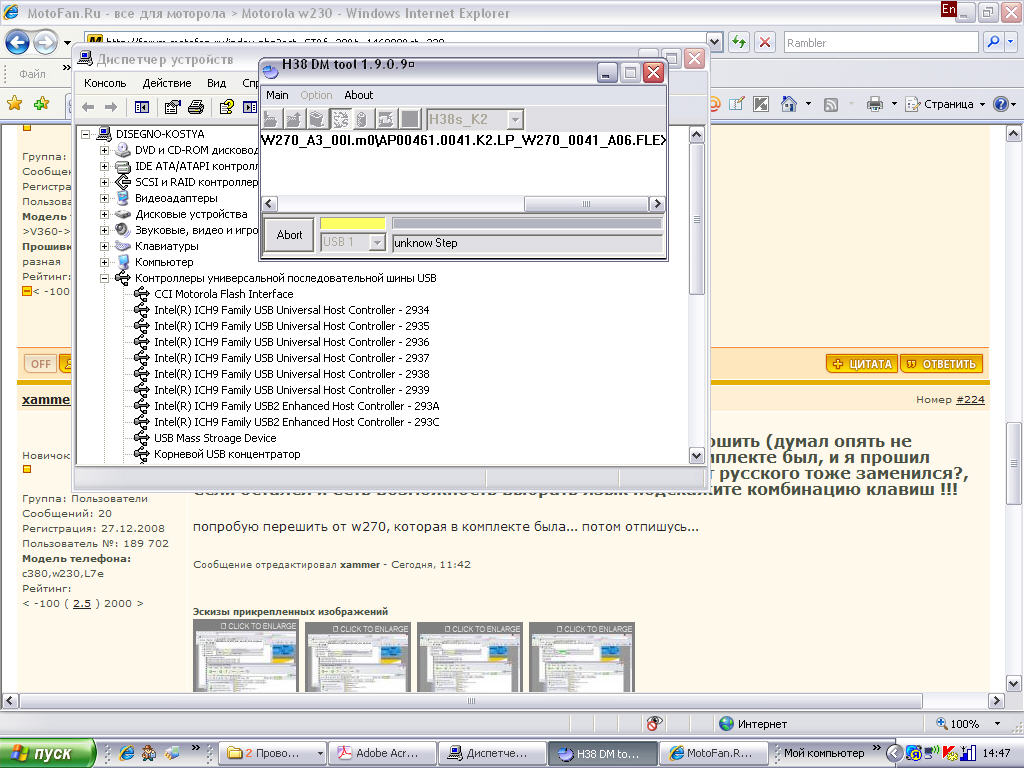Click the pressed flash icon in H38 toolbar
The height and width of the screenshot is (768, 1024).
(340, 120)
